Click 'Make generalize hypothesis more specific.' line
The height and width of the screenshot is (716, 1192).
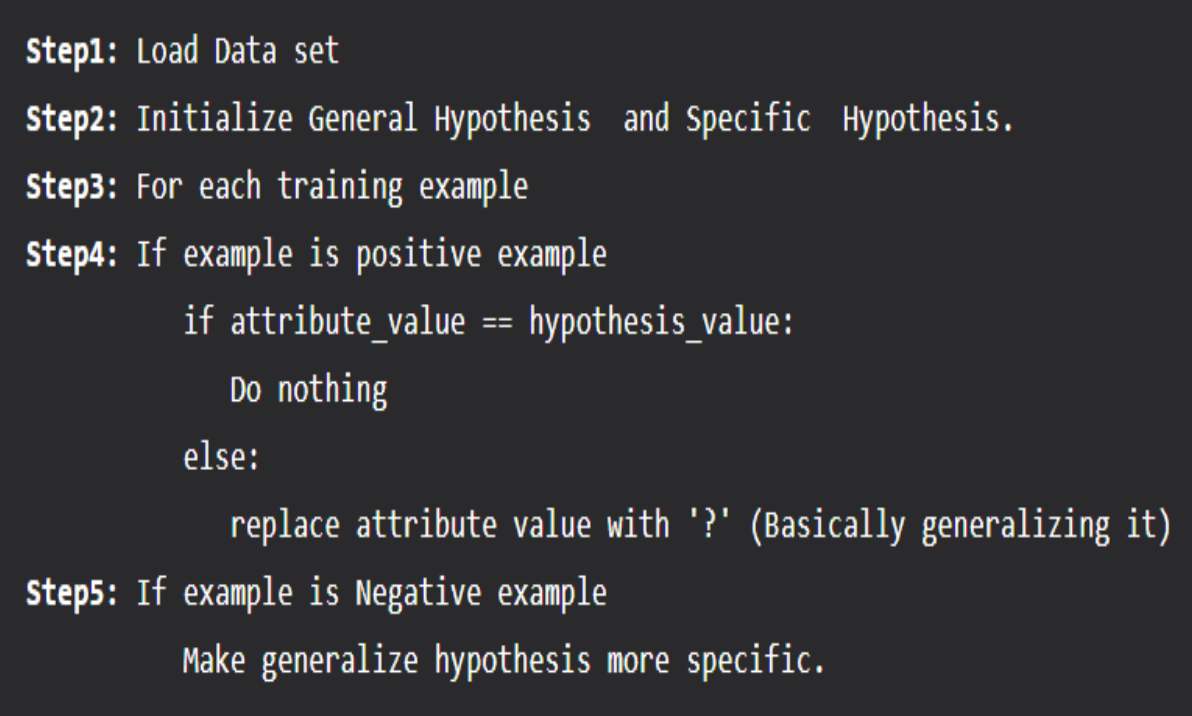[x=504, y=661]
